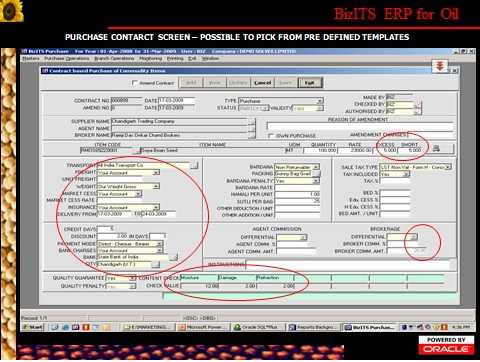Expand the Sale Tax Type dropdown
This screenshot has width=480, height=362.
click(x=448, y=167)
